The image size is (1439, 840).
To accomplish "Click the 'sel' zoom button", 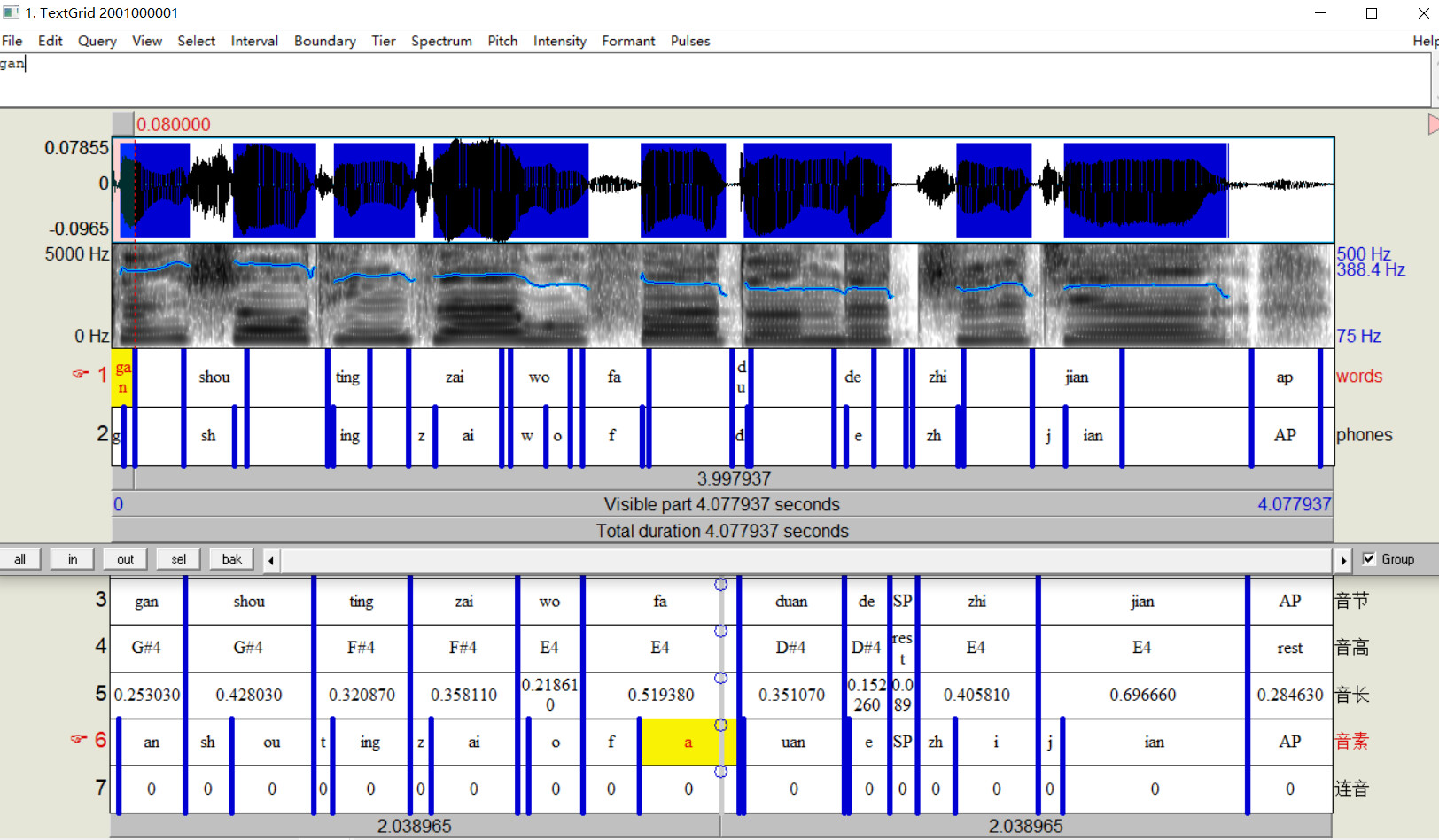I will pyautogui.click(x=179, y=559).
